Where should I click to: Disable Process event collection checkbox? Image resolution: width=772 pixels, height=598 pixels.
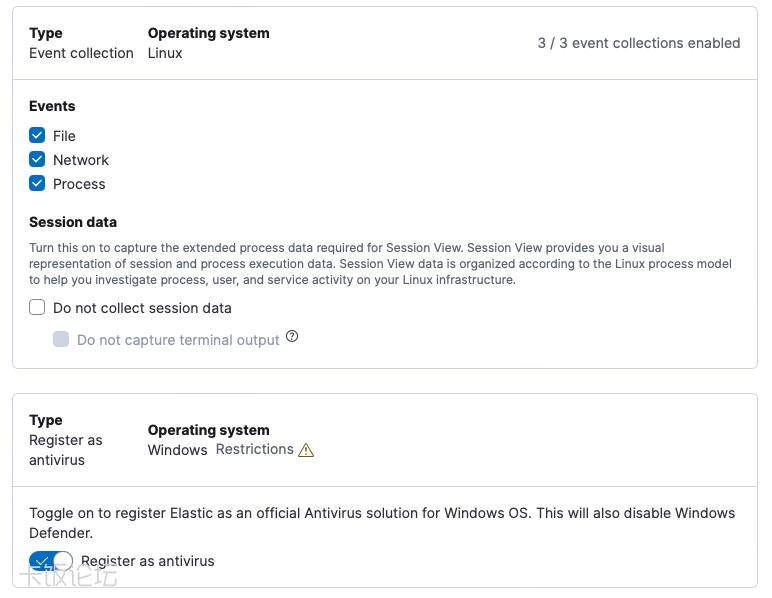(37, 184)
